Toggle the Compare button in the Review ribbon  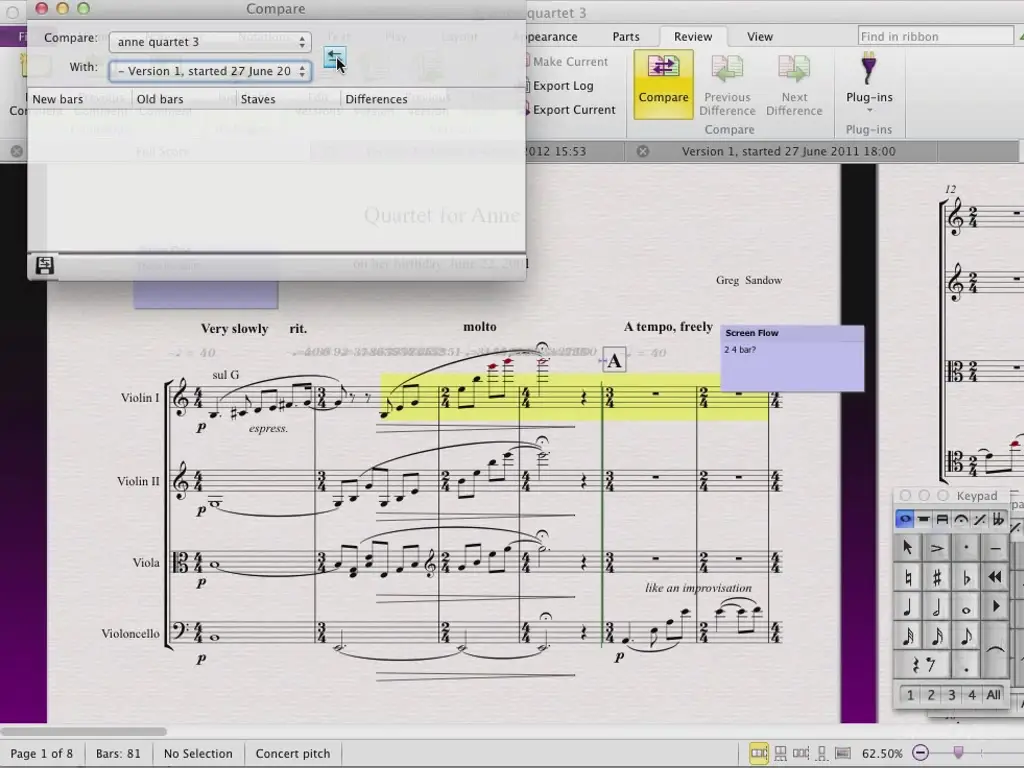click(x=664, y=85)
